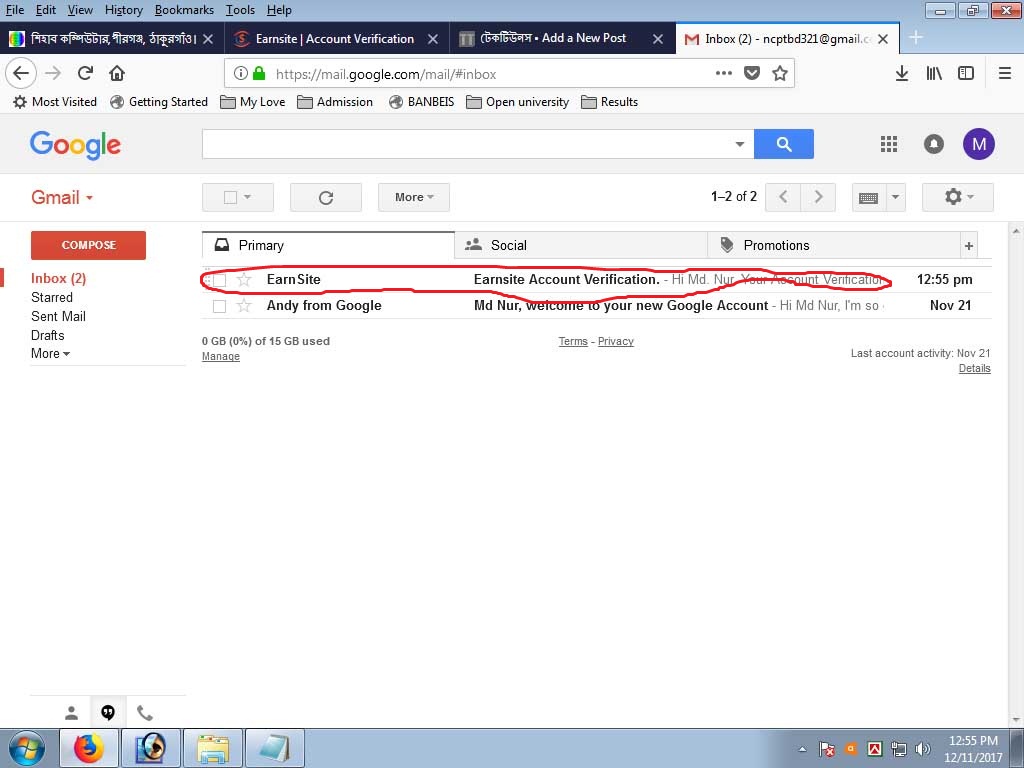Open the Terms link
The width and height of the screenshot is (1024, 768).
(573, 342)
